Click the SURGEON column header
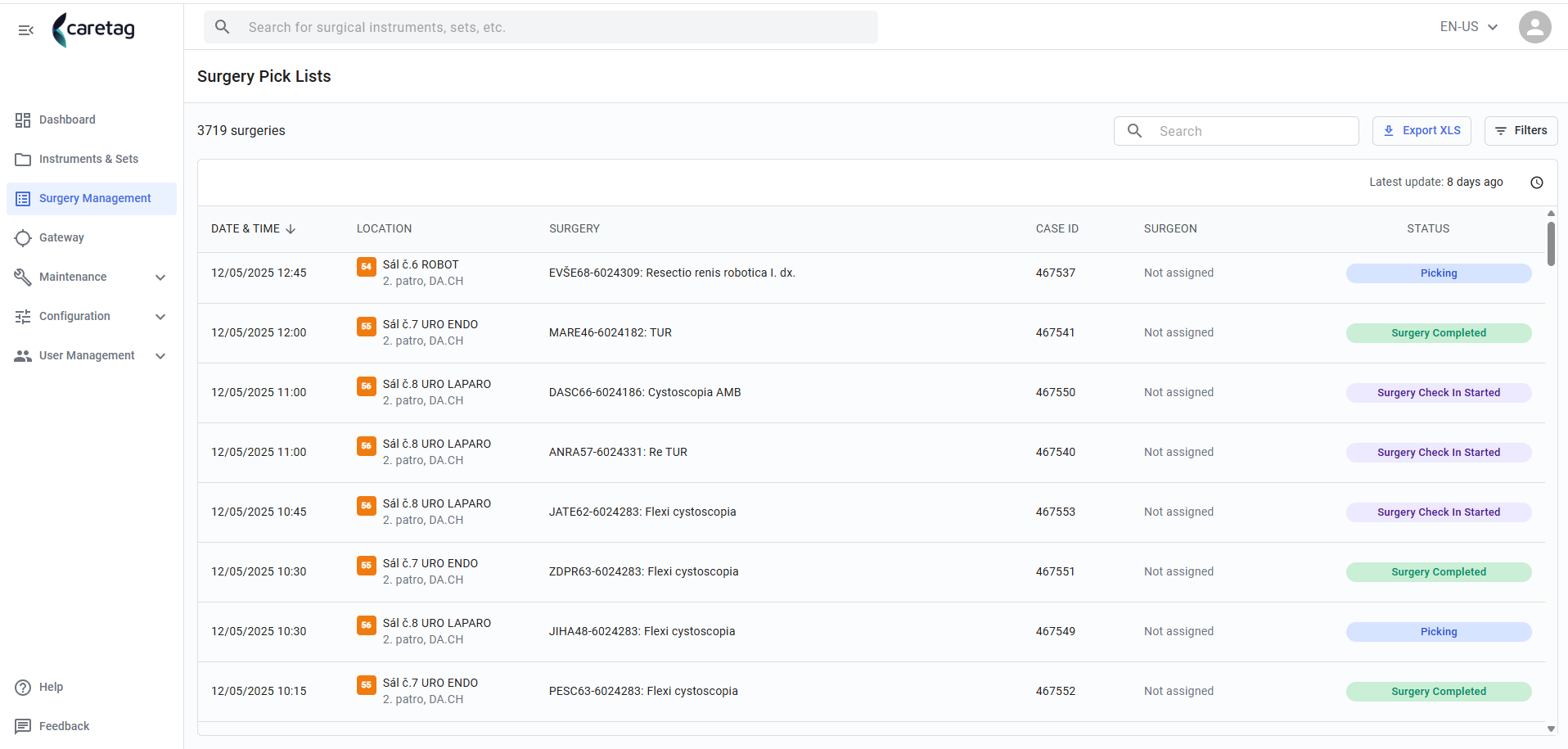Viewport: 1568px width, 749px height. pyautogui.click(x=1170, y=229)
